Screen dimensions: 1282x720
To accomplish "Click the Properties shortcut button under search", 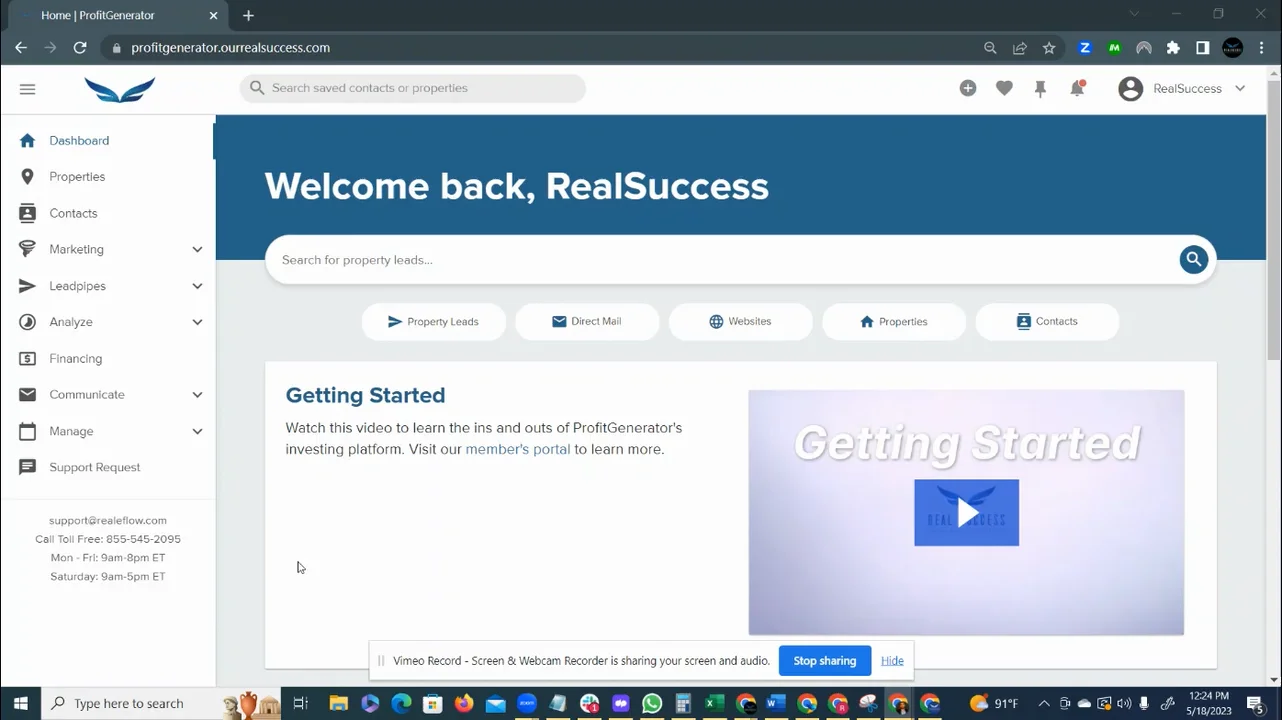I will tap(894, 322).
